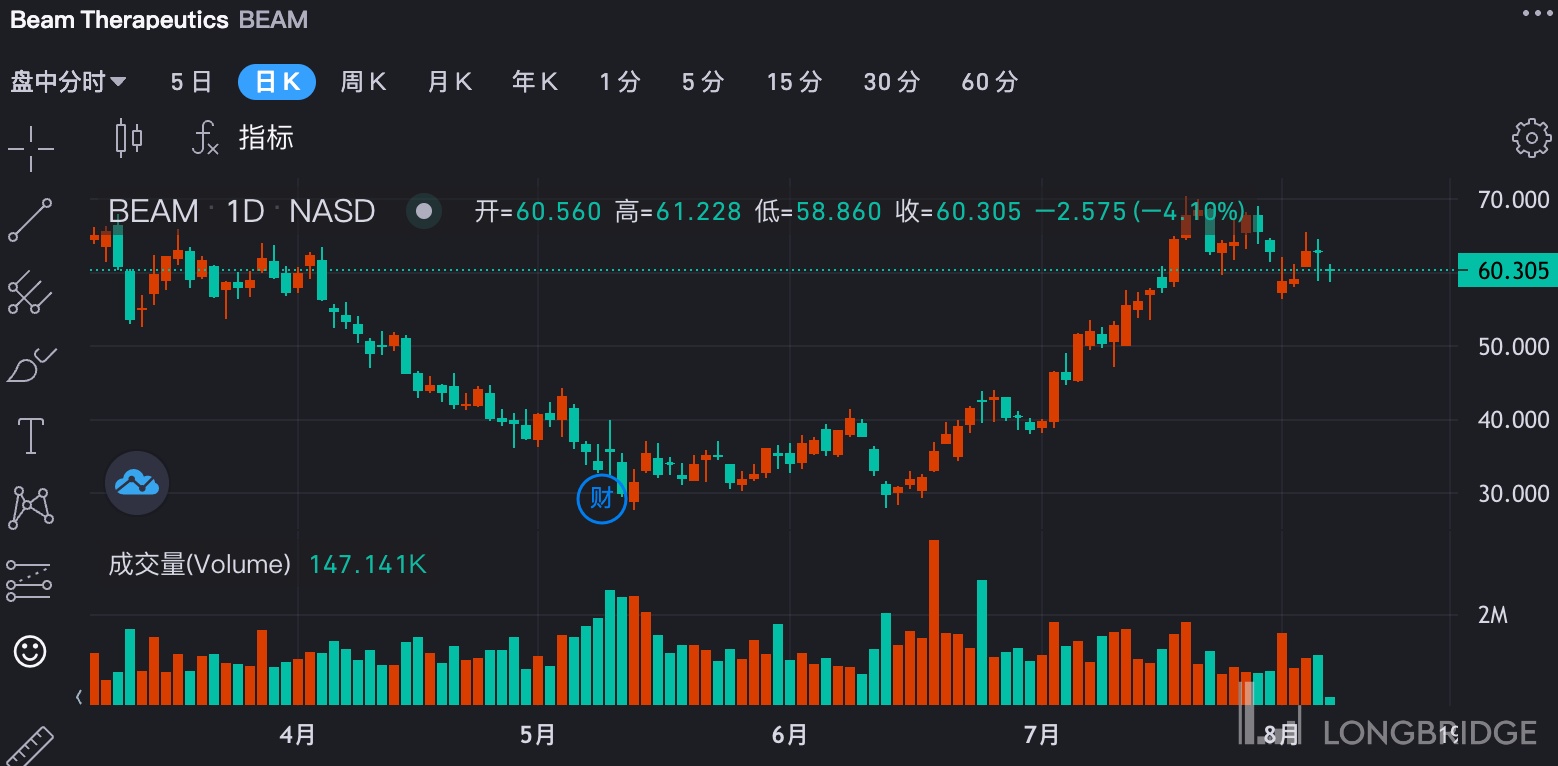Click the 2M volume axis label

pyautogui.click(x=1492, y=614)
